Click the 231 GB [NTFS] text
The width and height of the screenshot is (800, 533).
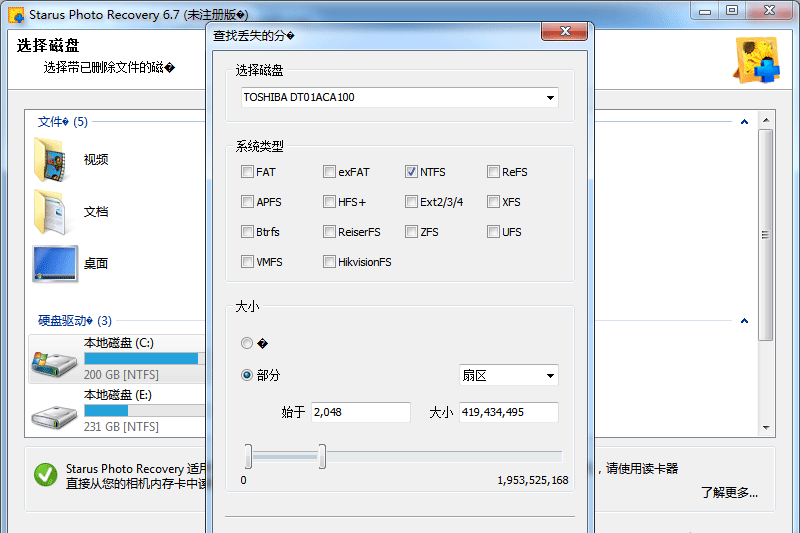point(121,427)
